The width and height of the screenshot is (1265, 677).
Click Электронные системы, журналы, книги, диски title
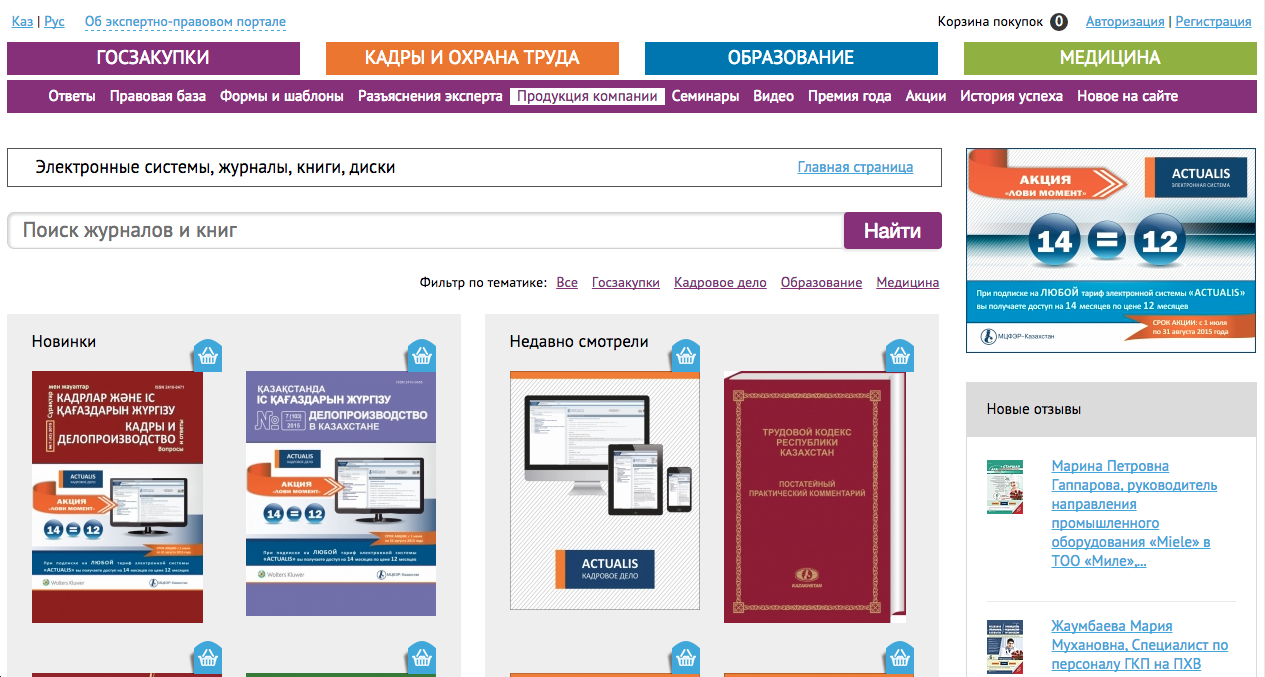(x=215, y=167)
